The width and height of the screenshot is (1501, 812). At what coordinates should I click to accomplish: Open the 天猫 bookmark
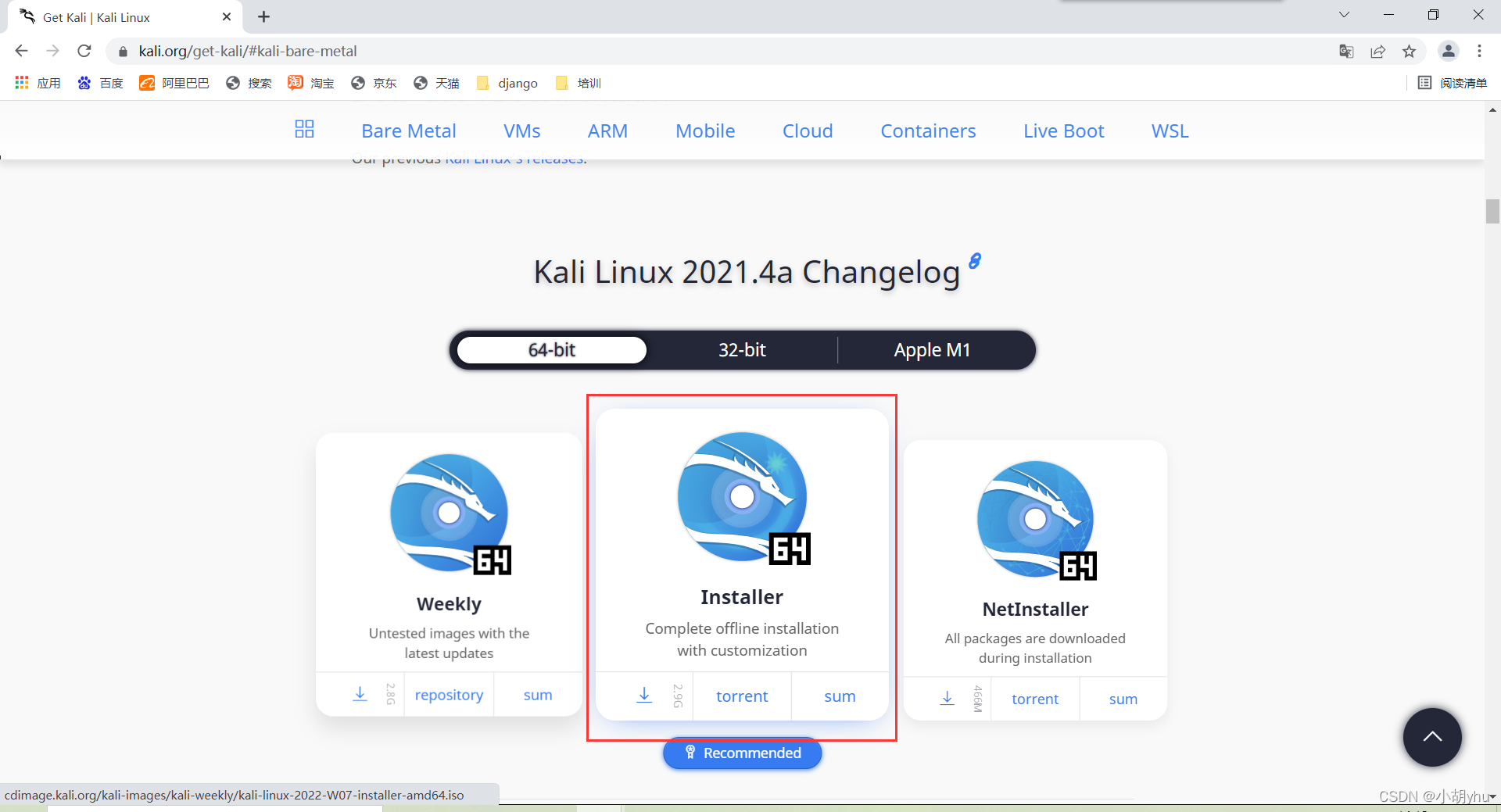(x=436, y=83)
